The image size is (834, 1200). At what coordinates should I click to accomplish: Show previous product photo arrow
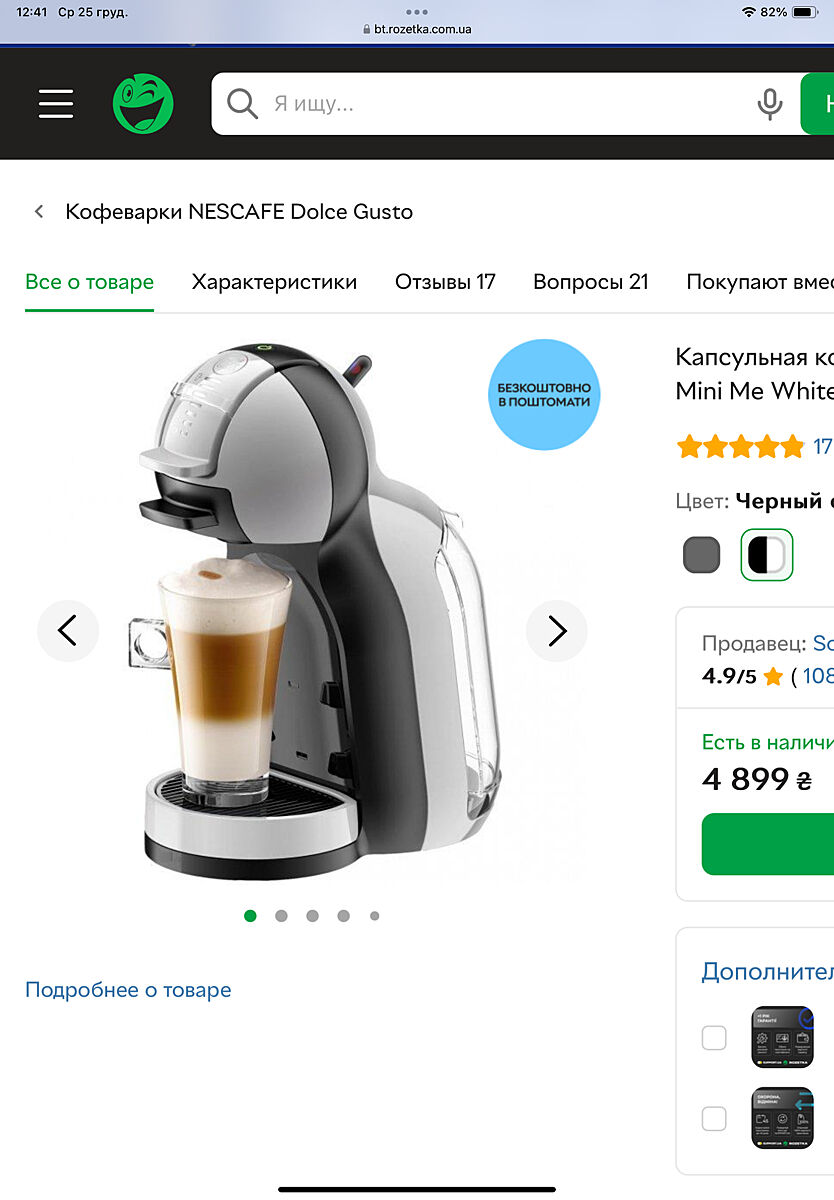click(68, 631)
